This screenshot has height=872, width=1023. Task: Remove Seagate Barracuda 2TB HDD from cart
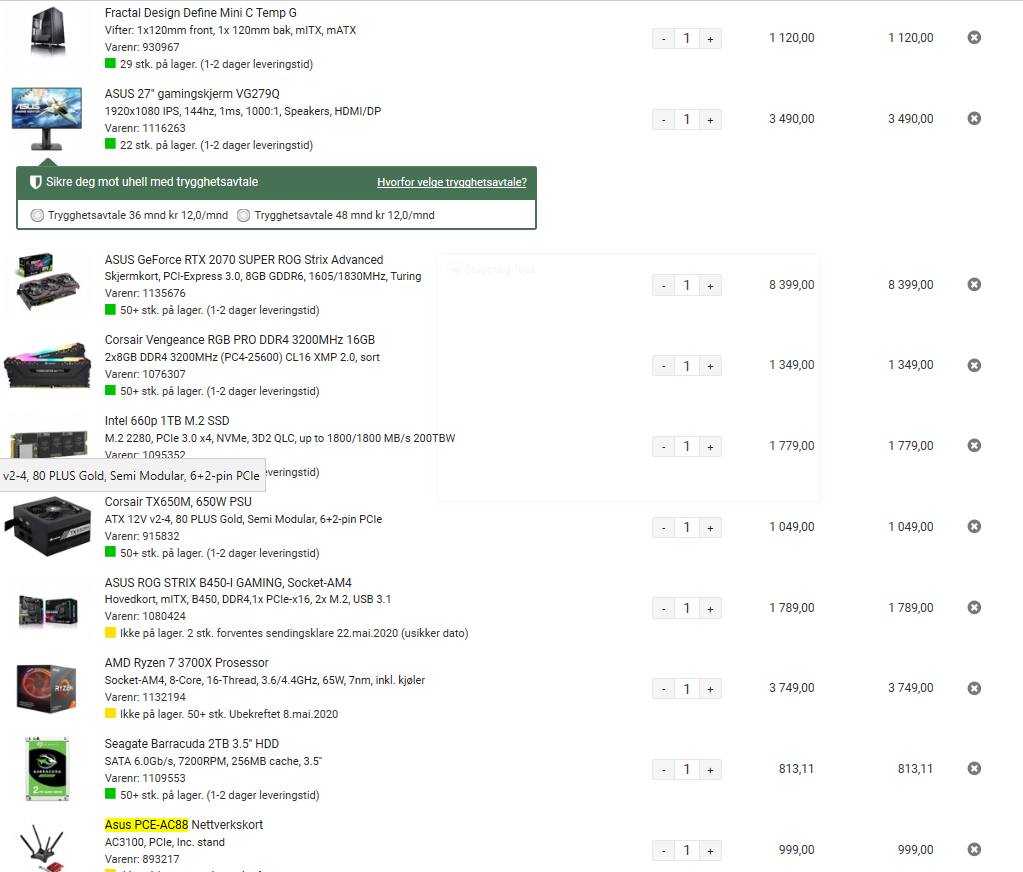point(974,769)
